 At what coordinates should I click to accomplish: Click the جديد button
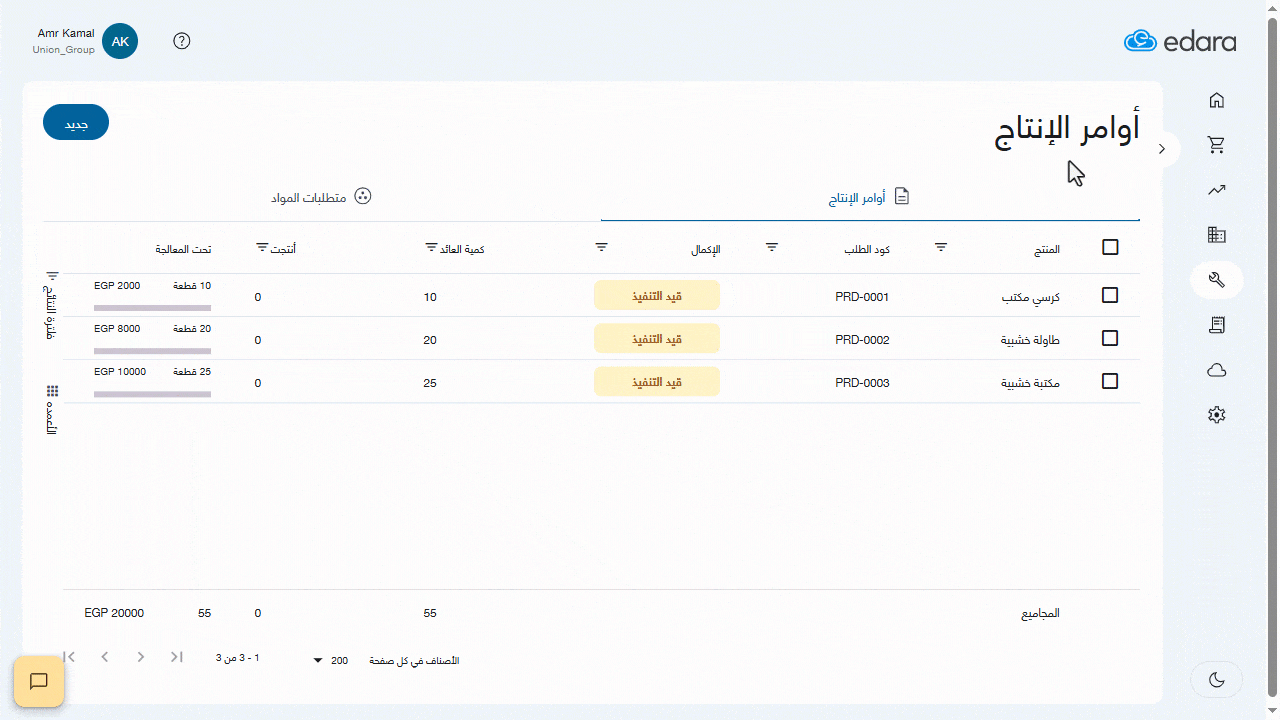[76, 122]
